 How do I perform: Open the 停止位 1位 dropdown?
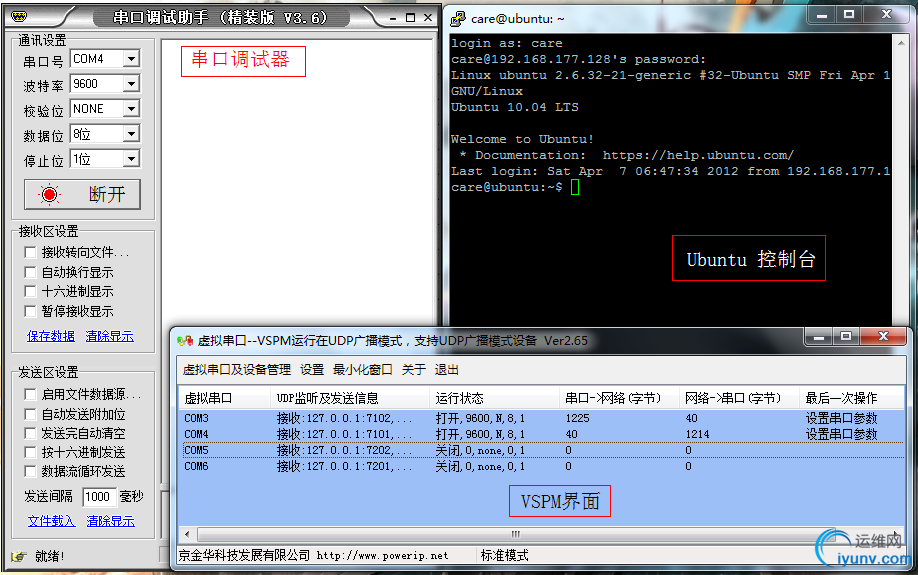tap(132, 159)
